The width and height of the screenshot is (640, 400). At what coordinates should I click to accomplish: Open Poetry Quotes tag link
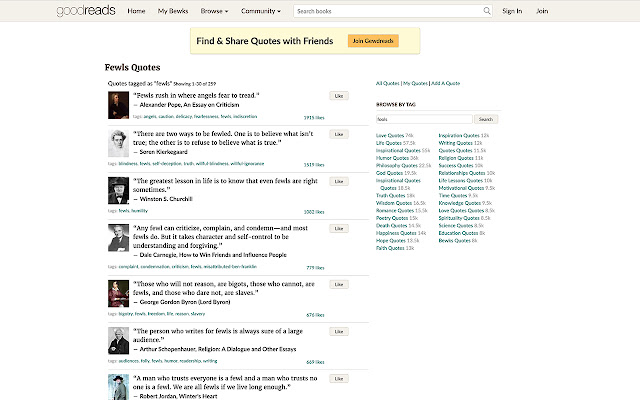(x=392, y=218)
